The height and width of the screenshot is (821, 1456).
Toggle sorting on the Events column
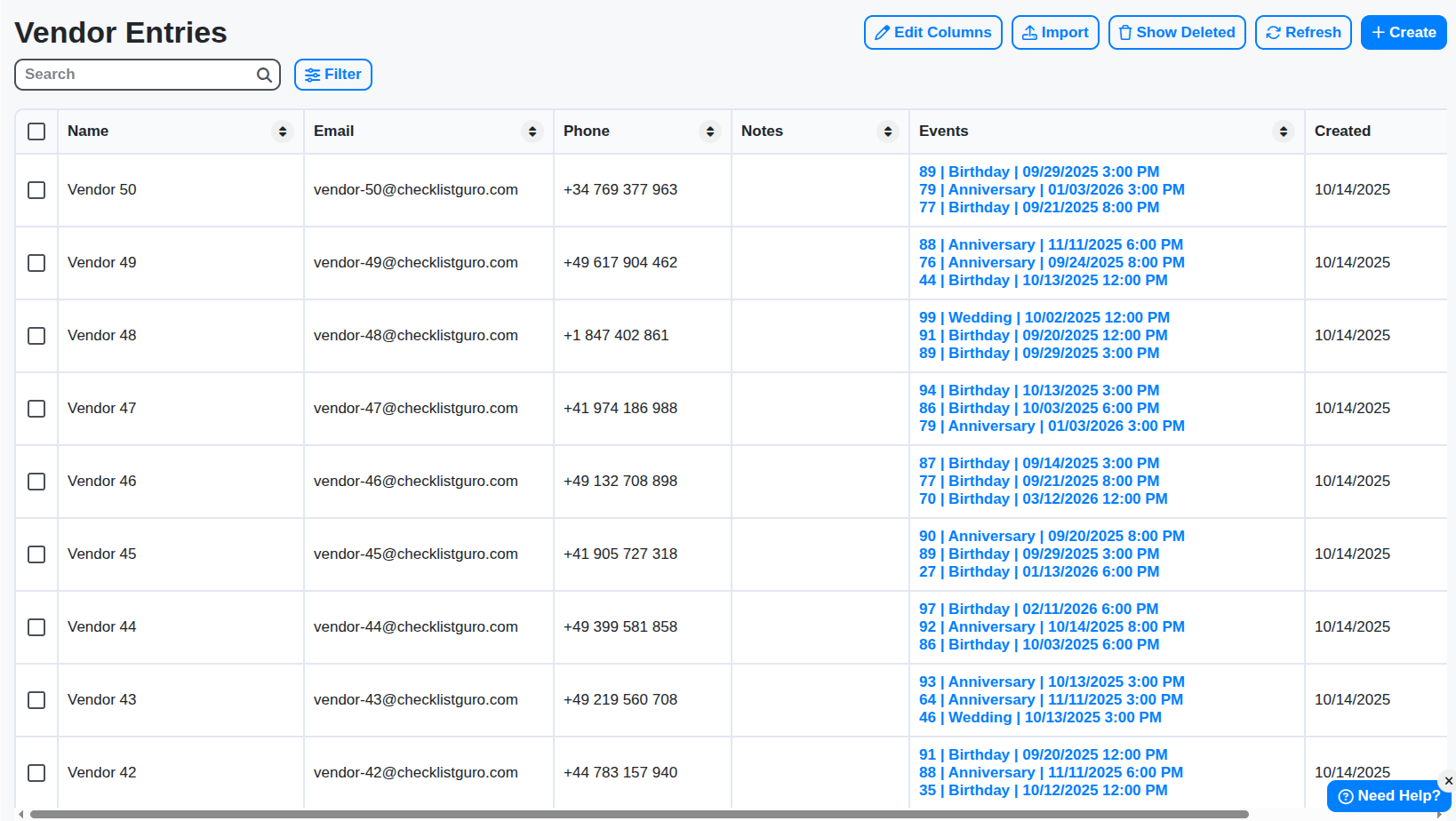1284,131
